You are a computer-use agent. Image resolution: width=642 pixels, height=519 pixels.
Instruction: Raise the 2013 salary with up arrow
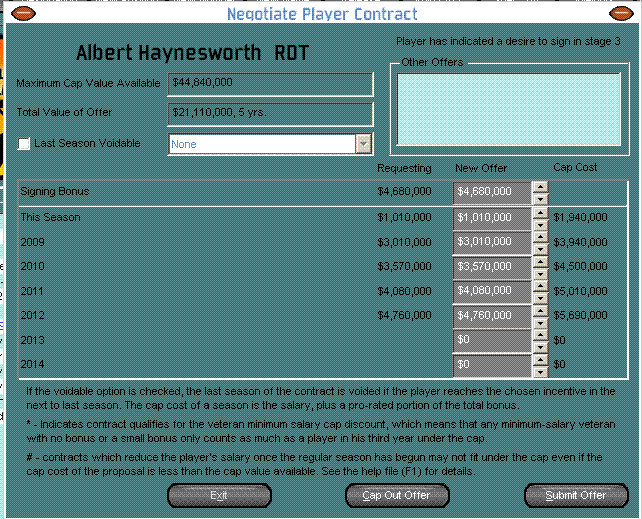click(x=540, y=335)
